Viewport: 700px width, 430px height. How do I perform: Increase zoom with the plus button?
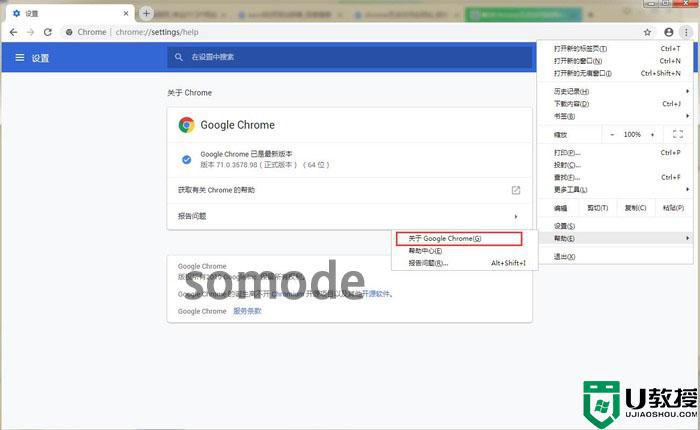click(x=652, y=134)
